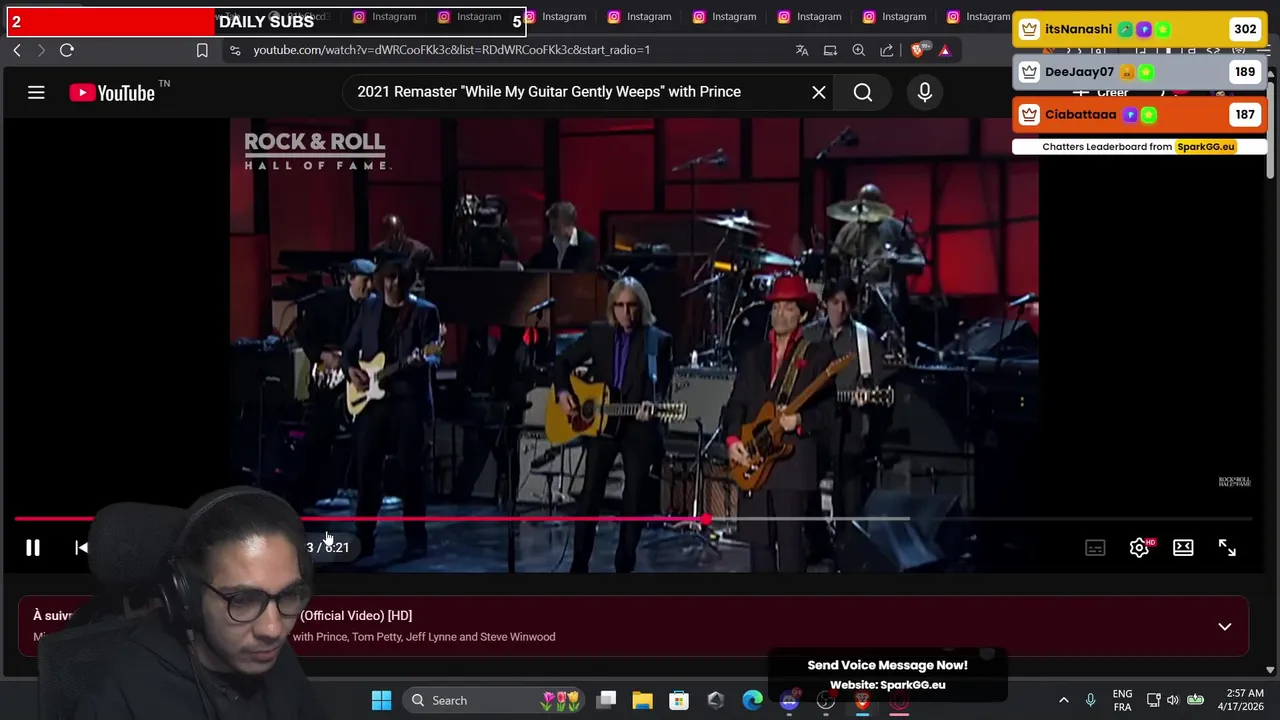Open the translate page icon

pyautogui.click(x=802, y=50)
